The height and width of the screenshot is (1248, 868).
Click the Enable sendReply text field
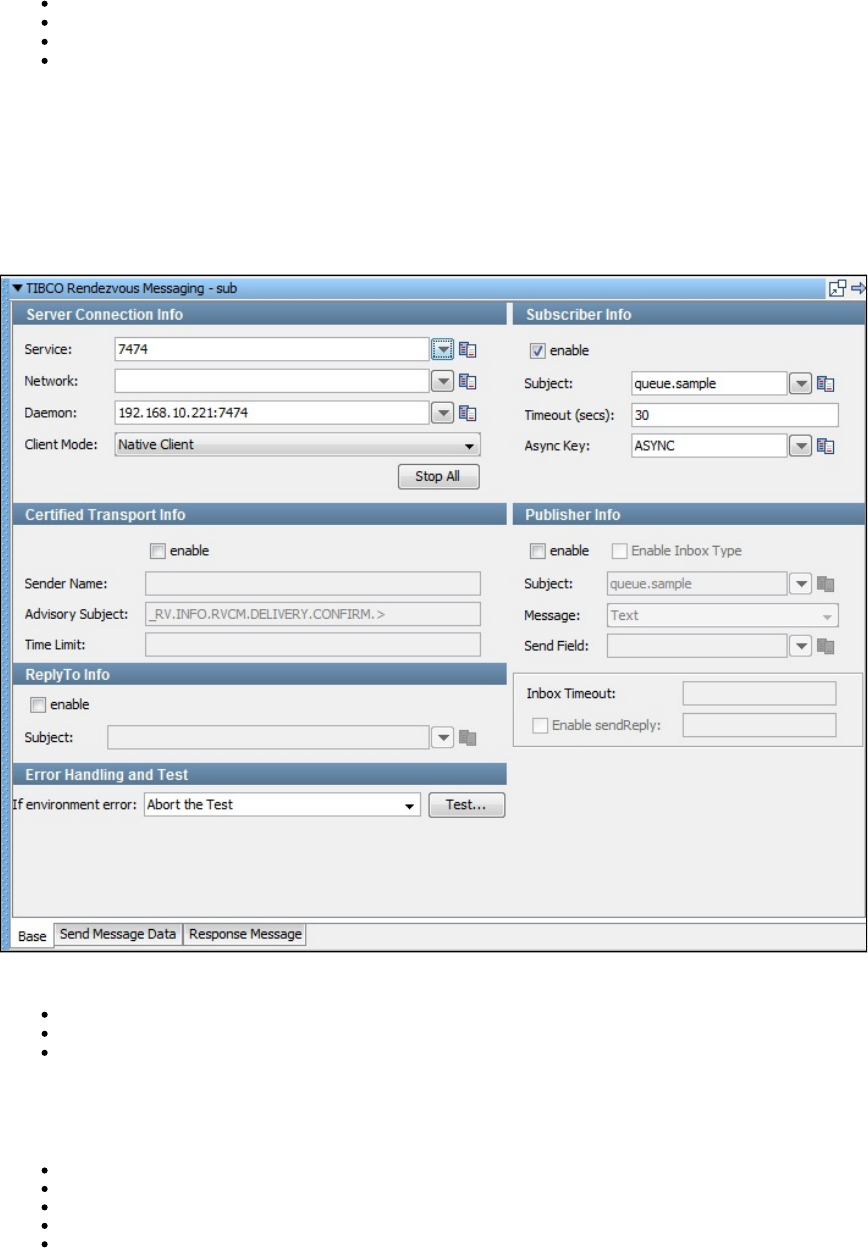[759, 725]
